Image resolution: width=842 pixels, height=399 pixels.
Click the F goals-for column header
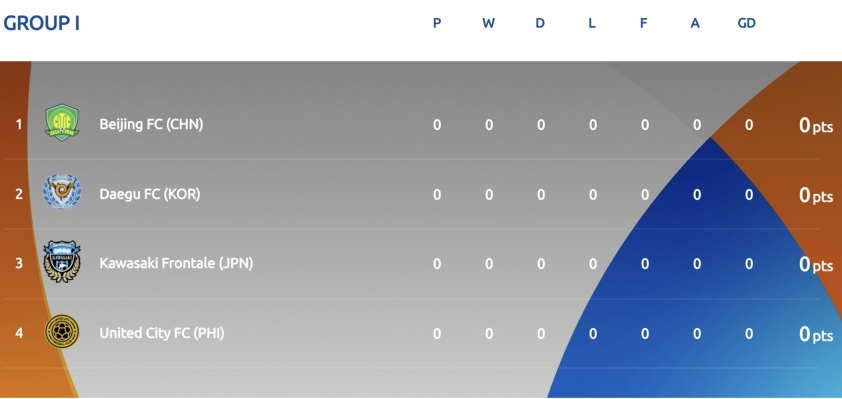coord(643,23)
